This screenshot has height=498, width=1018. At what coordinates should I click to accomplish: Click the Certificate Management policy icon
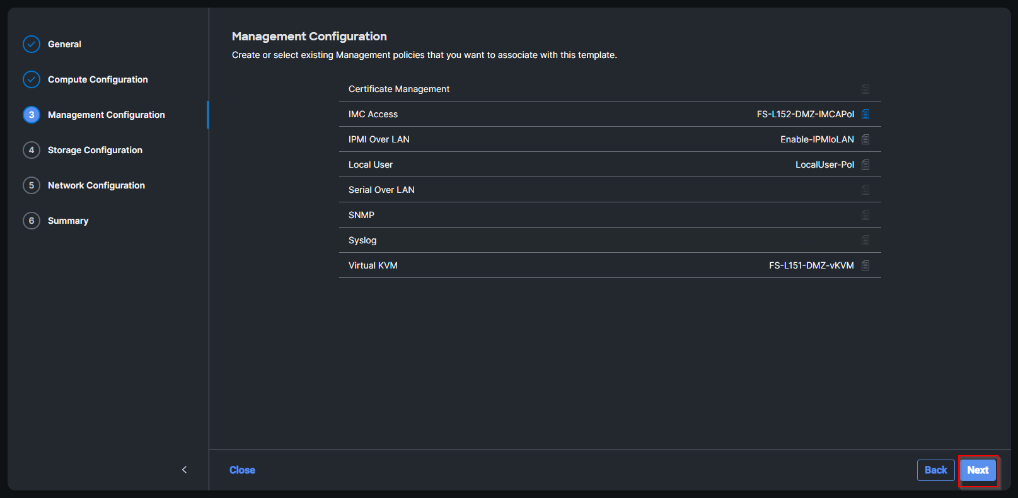tap(865, 89)
